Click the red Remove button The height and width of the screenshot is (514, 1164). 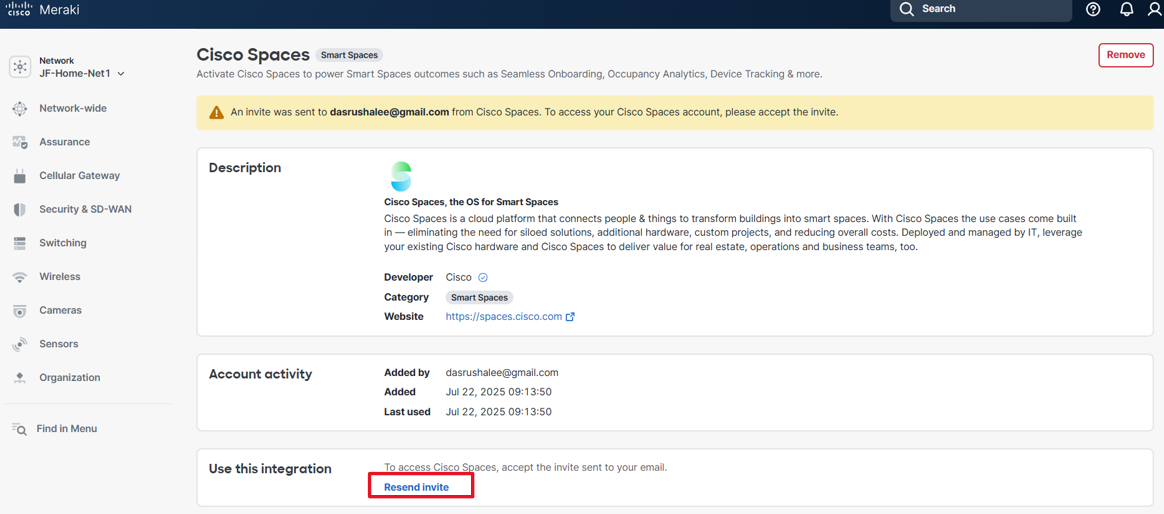(x=1125, y=55)
